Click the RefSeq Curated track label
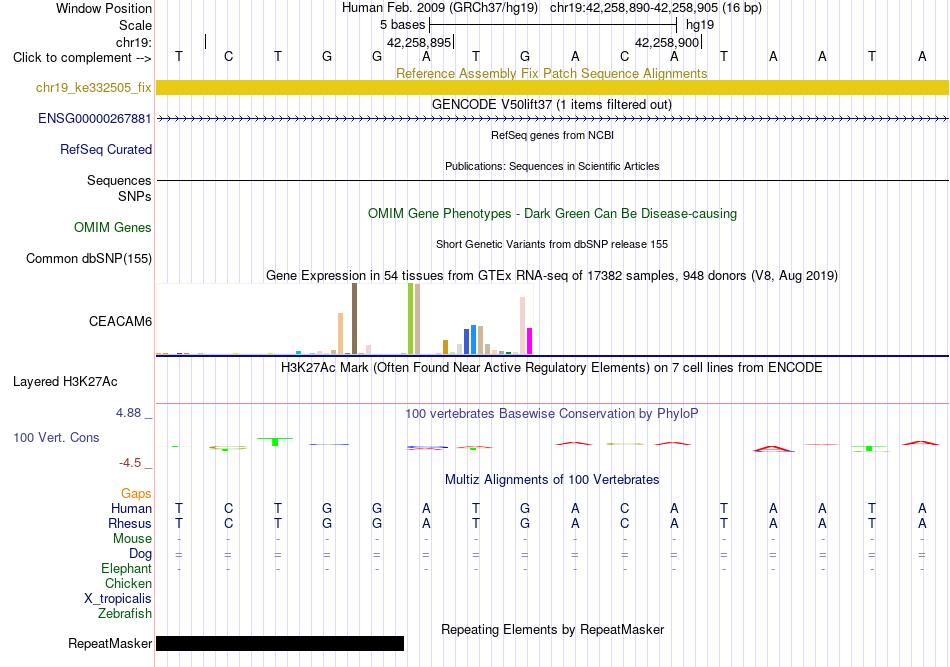The height and width of the screenshot is (667, 950). (106, 150)
